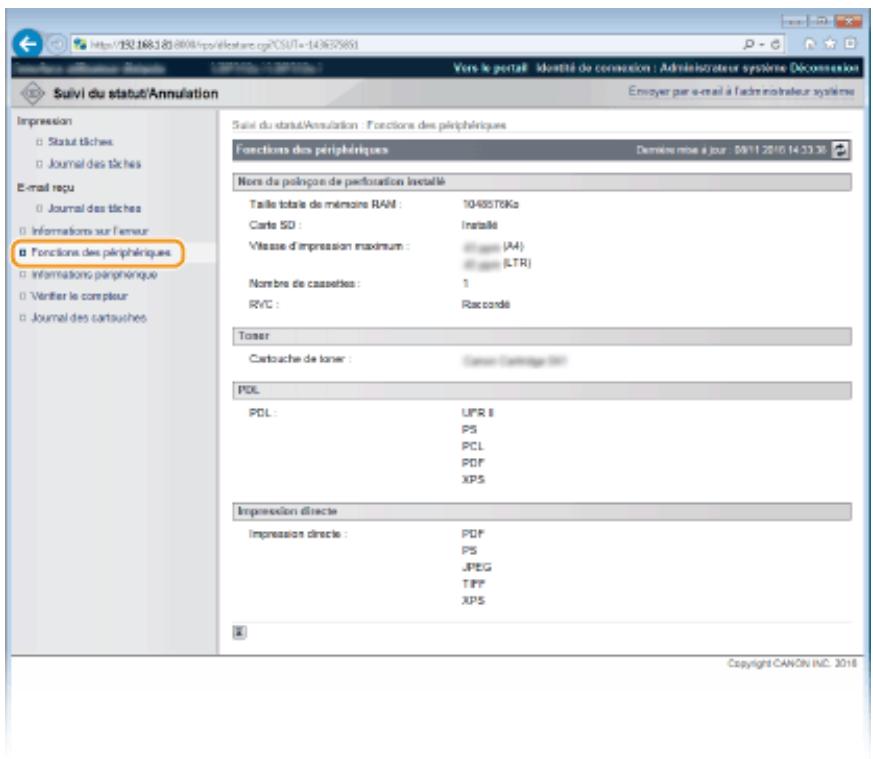Click the PCL entry under PDL
Screen dimensions: 873x759
point(472,446)
